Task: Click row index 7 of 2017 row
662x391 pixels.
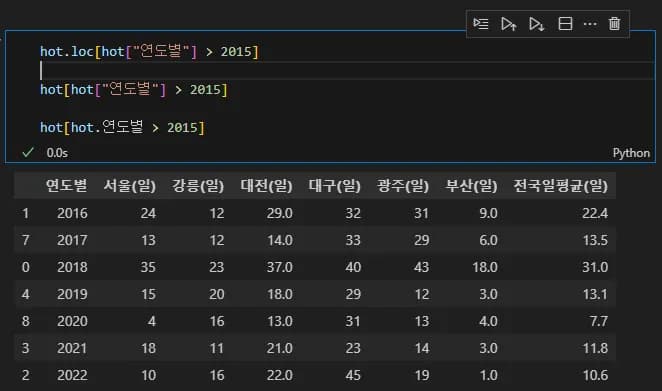Action: click(x=26, y=240)
